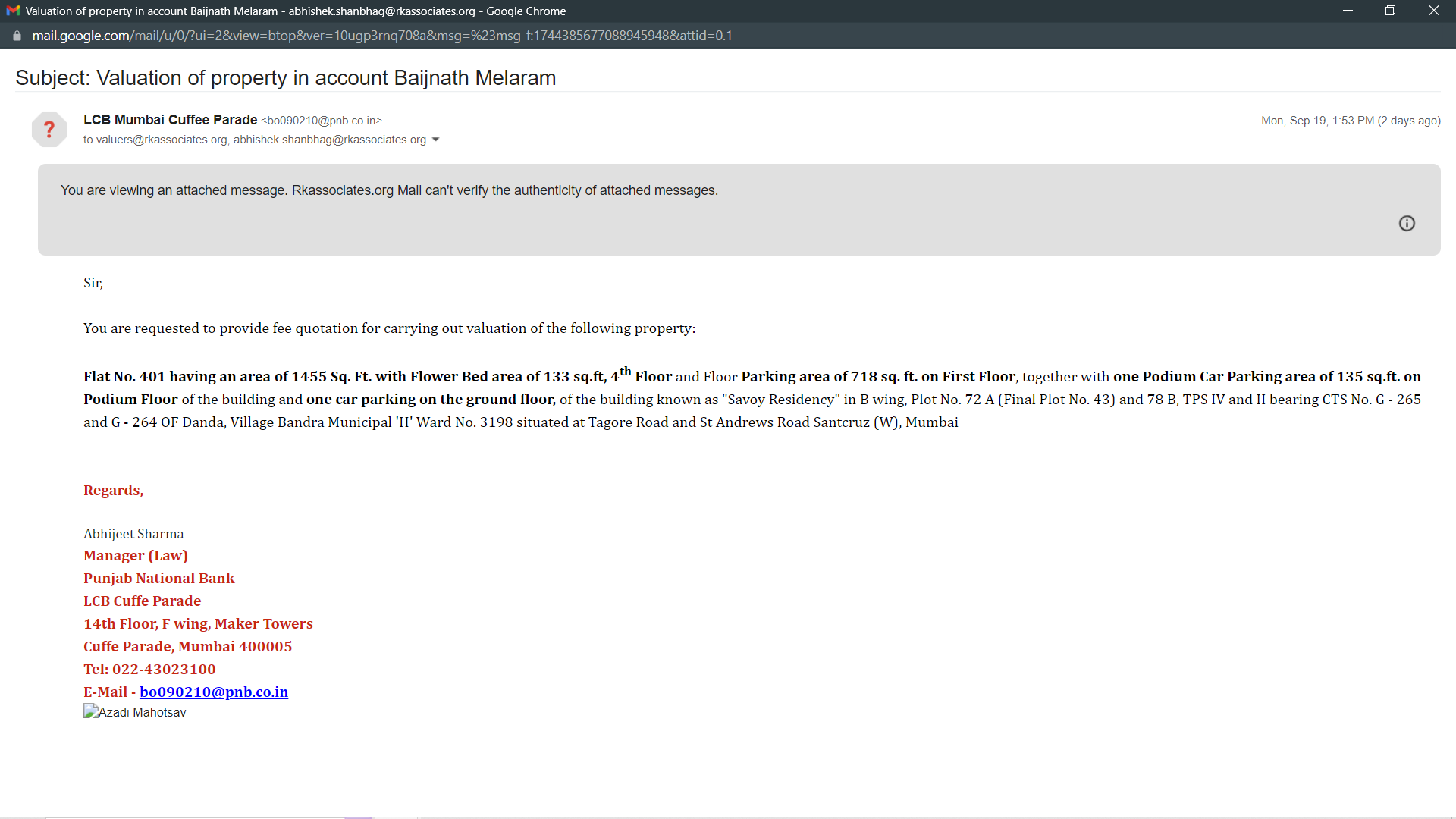Viewport: 1456px width, 819px height.
Task: Click the email date Mon, Sep 19 timestamp
Action: [1350, 121]
